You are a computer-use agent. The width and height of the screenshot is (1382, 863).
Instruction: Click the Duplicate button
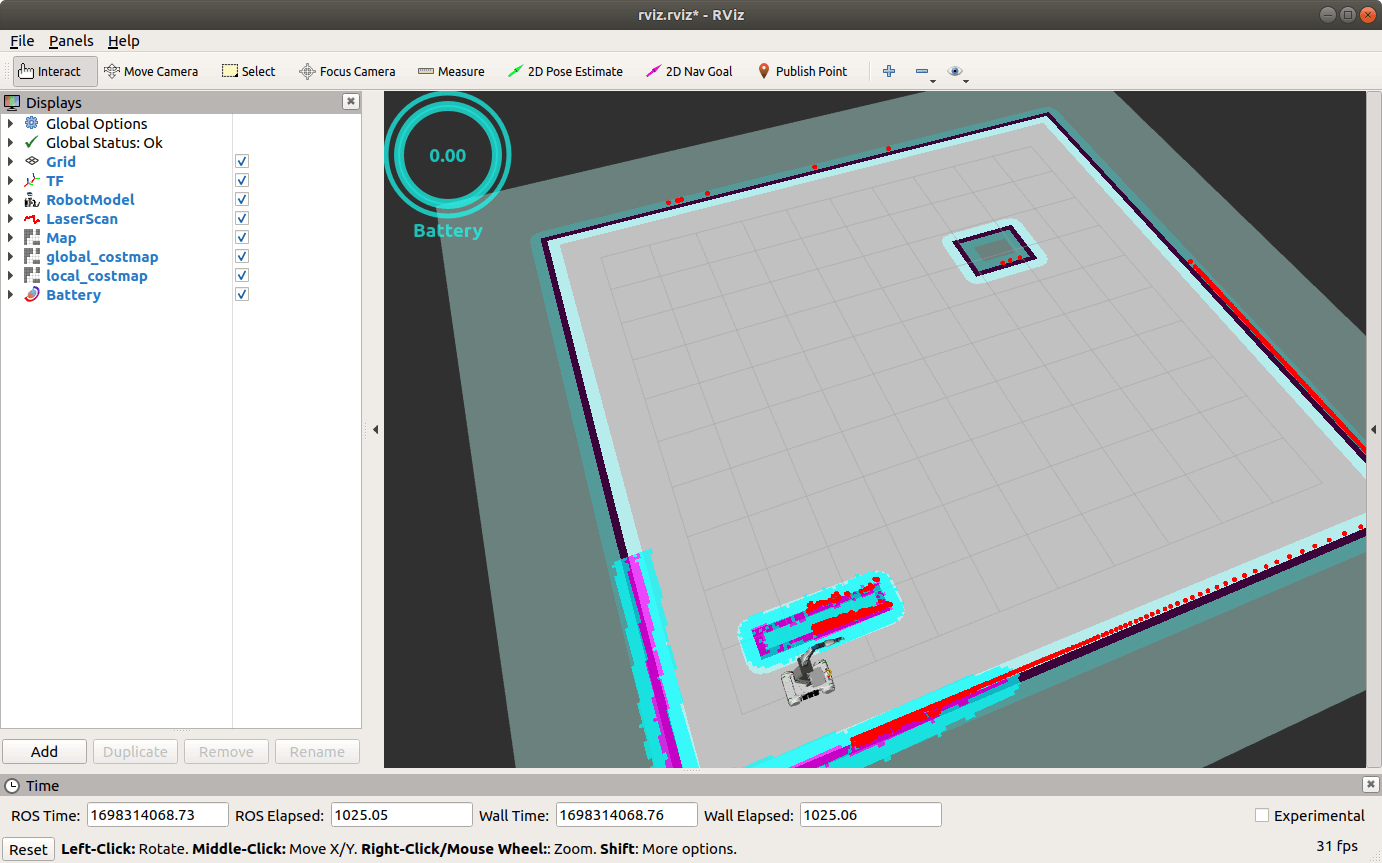(136, 751)
